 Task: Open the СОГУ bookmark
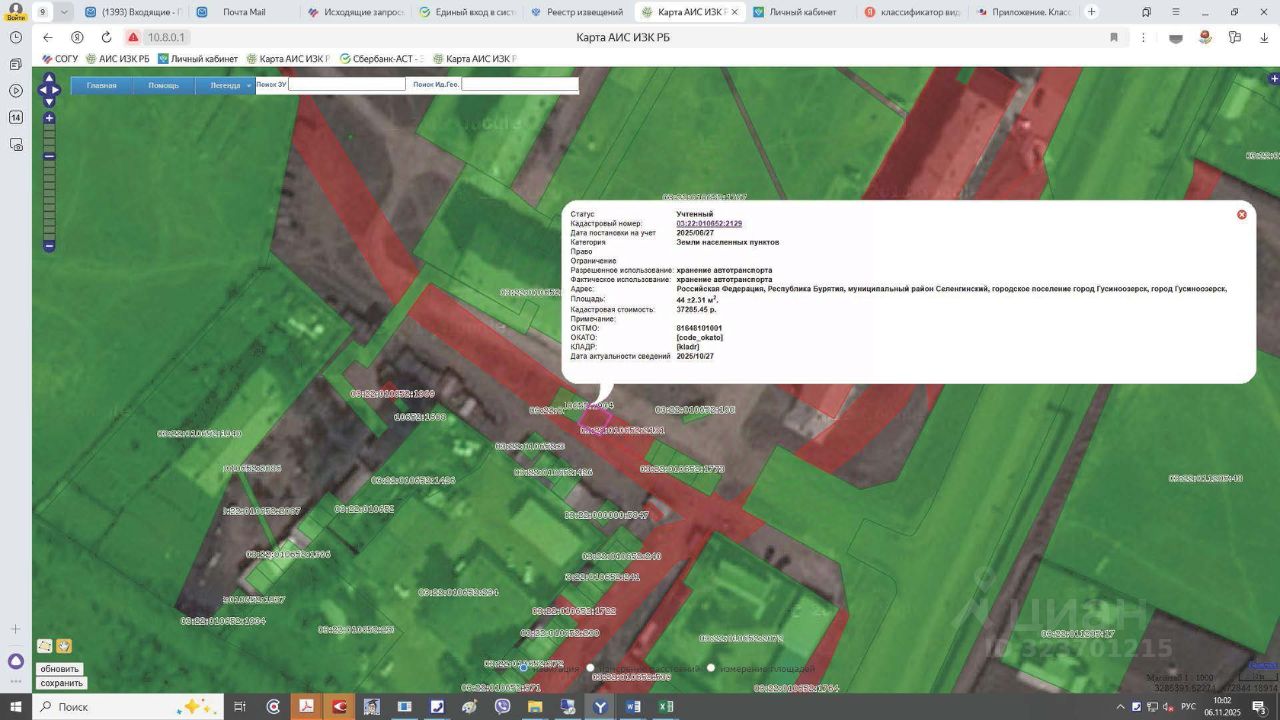click(60, 59)
